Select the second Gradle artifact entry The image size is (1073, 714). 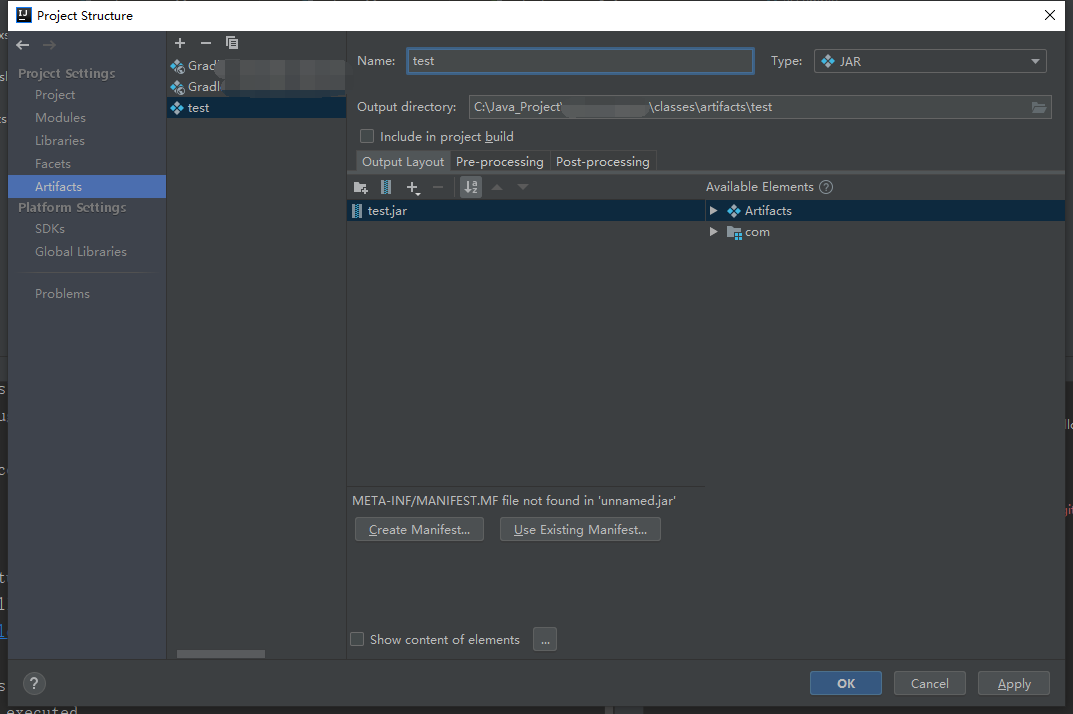point(257,87)
